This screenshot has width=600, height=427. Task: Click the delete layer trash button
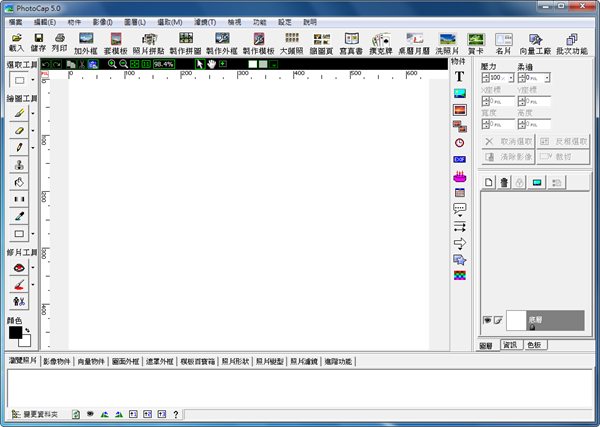[504, 183]
